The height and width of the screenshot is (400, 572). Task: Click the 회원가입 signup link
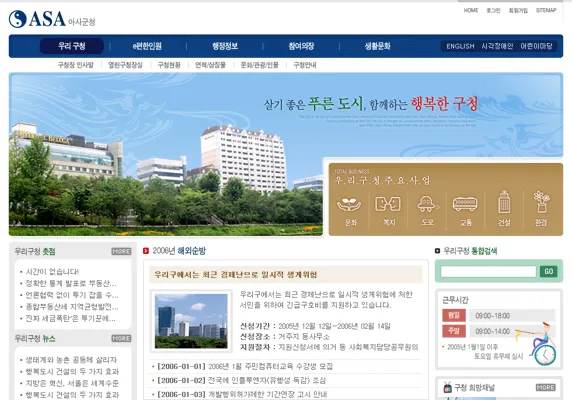tap(518, 11)
